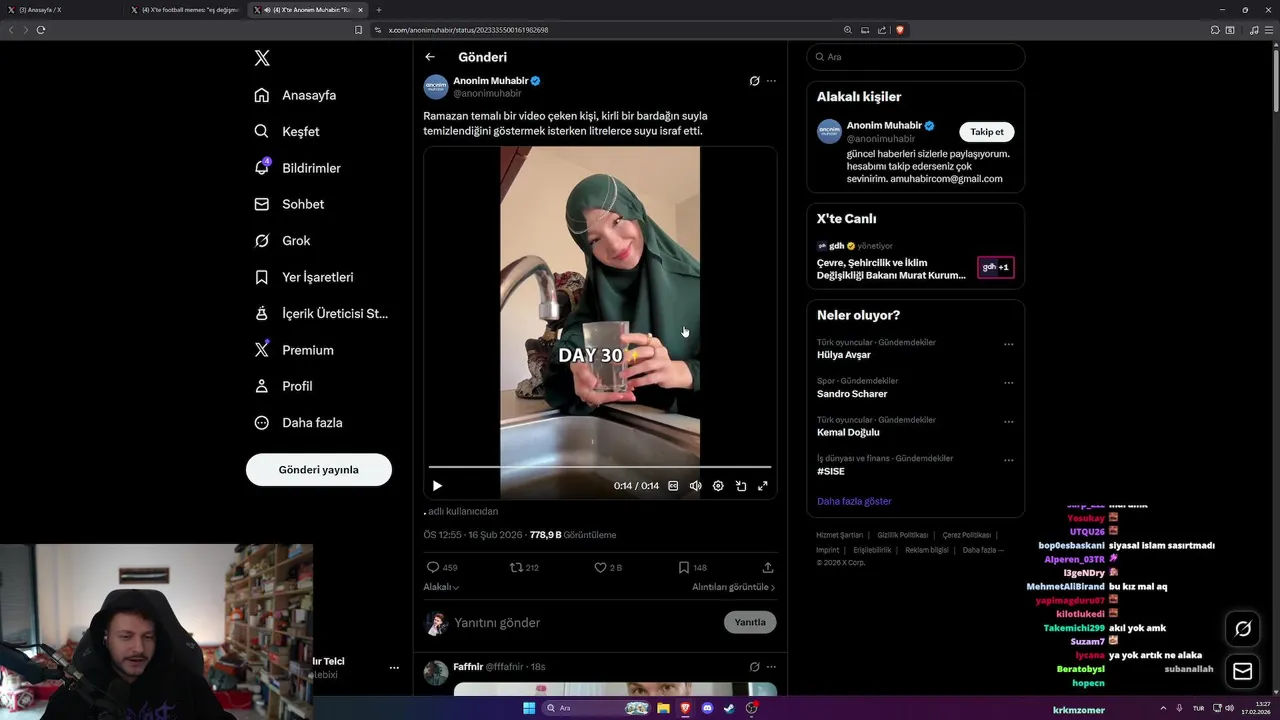Open Steam from taskbar
Viewport: 1280px width, 720px height.
point(729,708)
